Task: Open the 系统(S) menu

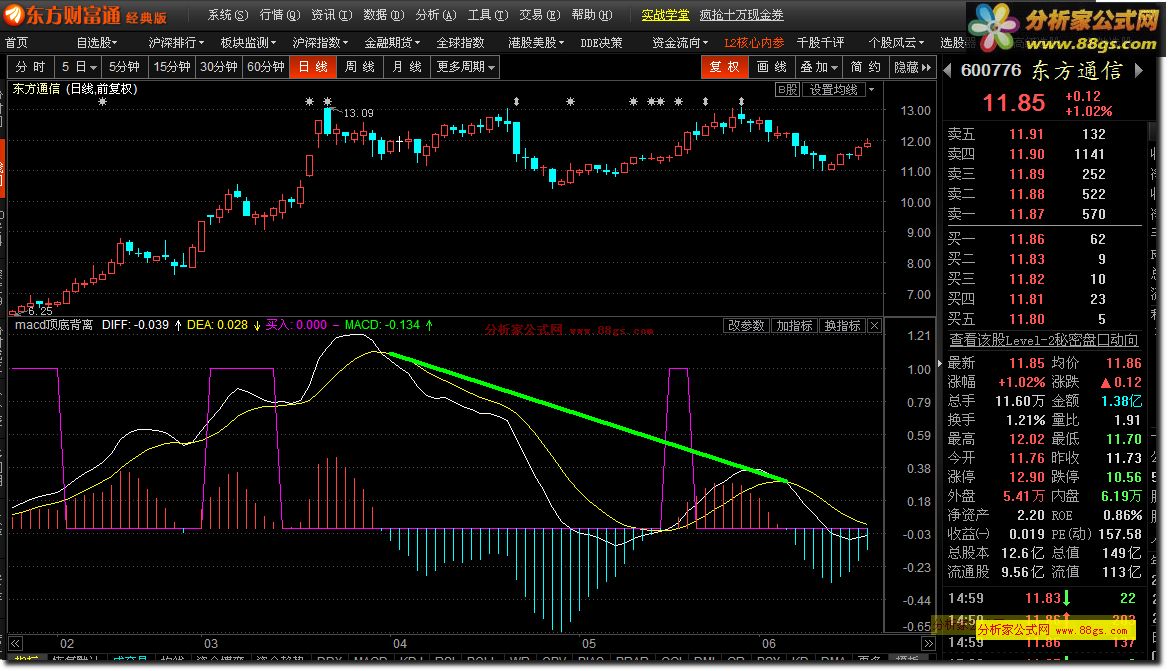Action: [x=227, y=15]
